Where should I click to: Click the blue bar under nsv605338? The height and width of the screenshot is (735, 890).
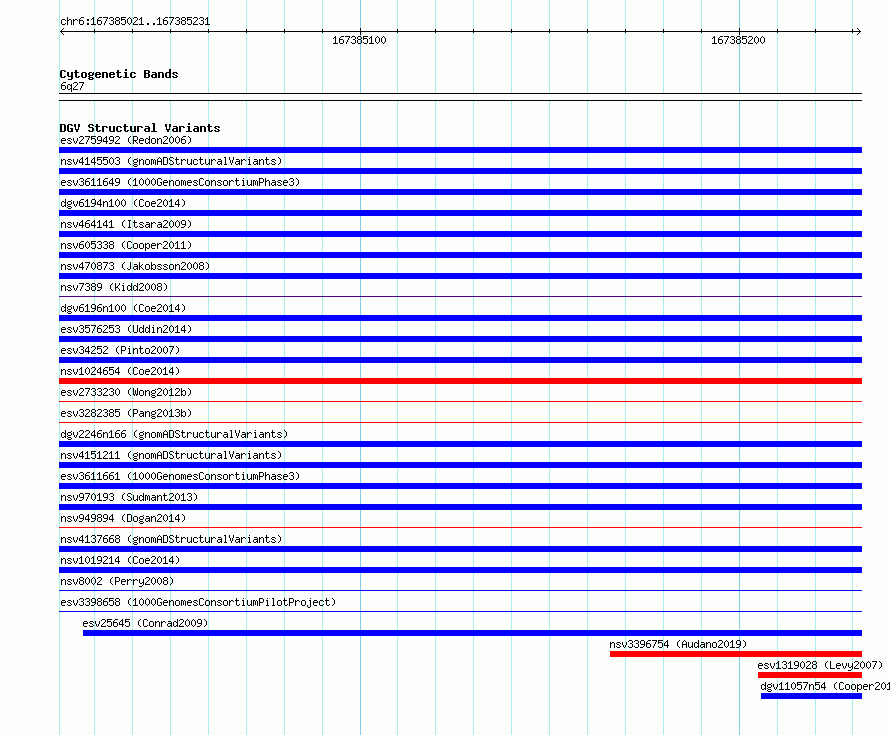pyautogui.click(x=460, y=255)
